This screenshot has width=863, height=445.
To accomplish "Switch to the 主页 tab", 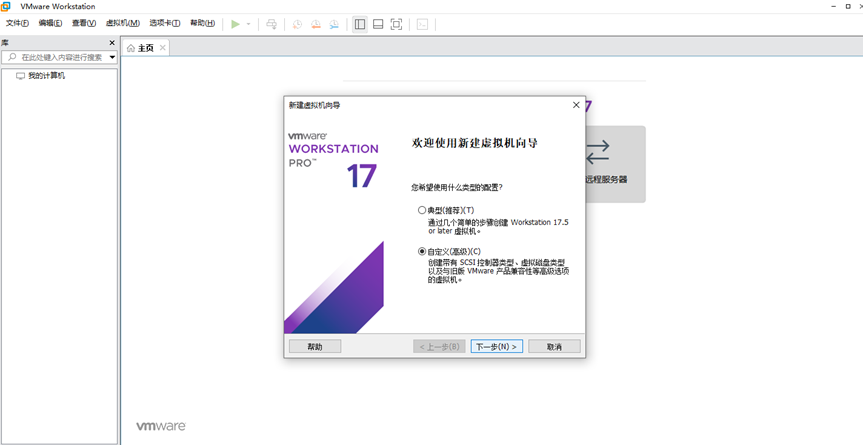I will (146, 48).
